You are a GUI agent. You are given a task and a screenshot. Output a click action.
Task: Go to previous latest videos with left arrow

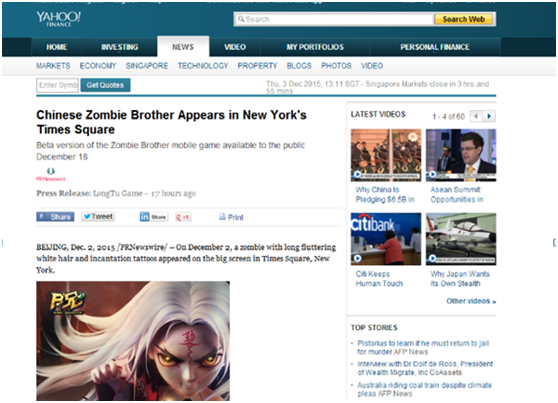click(477, 116)
